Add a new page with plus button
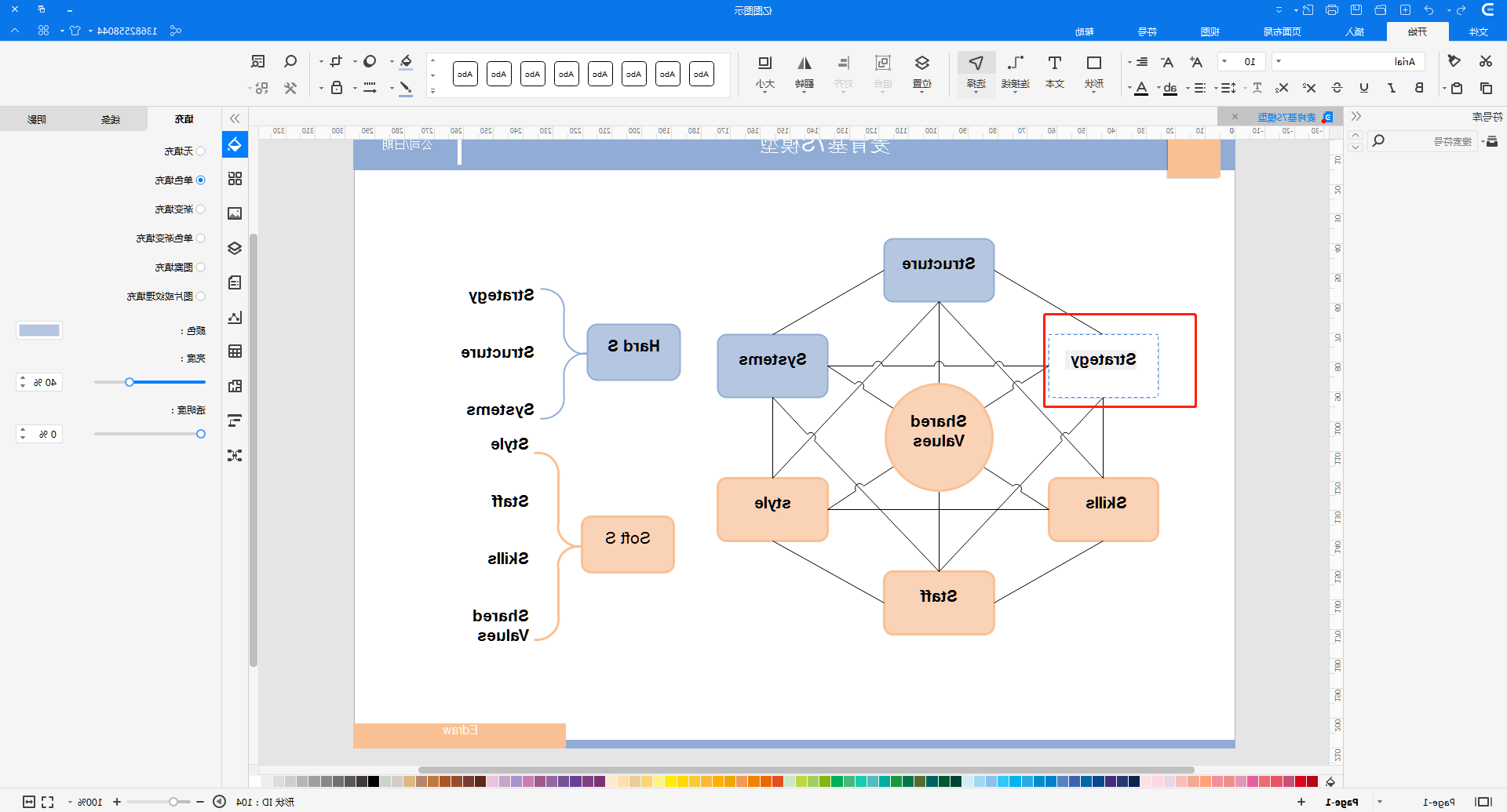Screen dimensions: 1507x812 coord(1301,802)
